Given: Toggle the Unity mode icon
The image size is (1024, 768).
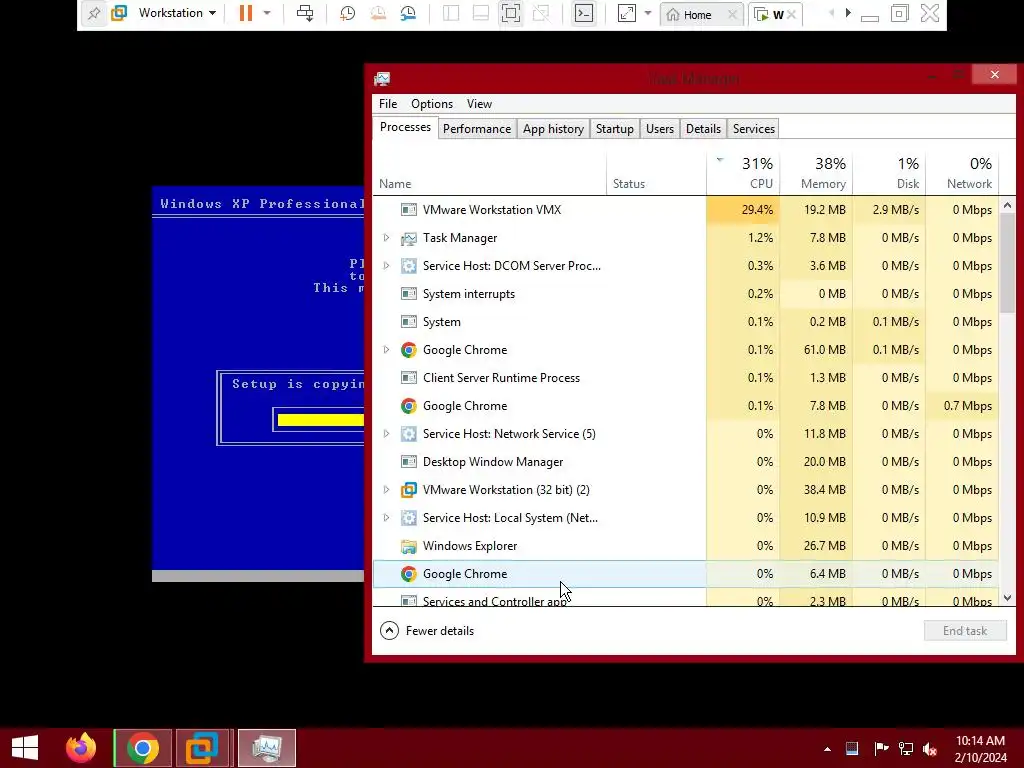Looking at the screenshot, I should click(541, 13).
